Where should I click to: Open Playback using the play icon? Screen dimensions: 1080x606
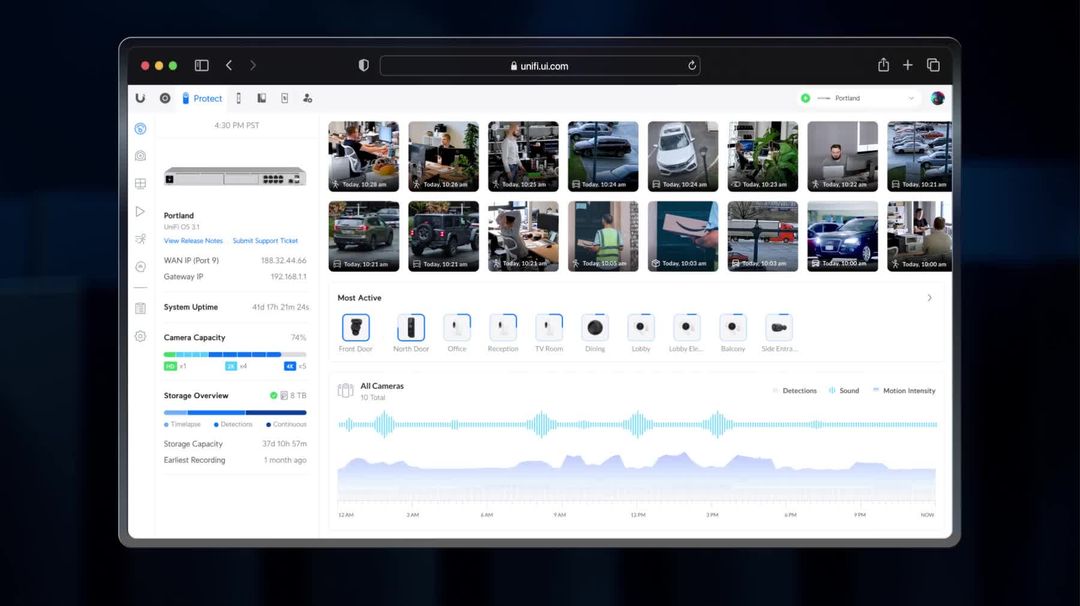[x=140, y=210]
